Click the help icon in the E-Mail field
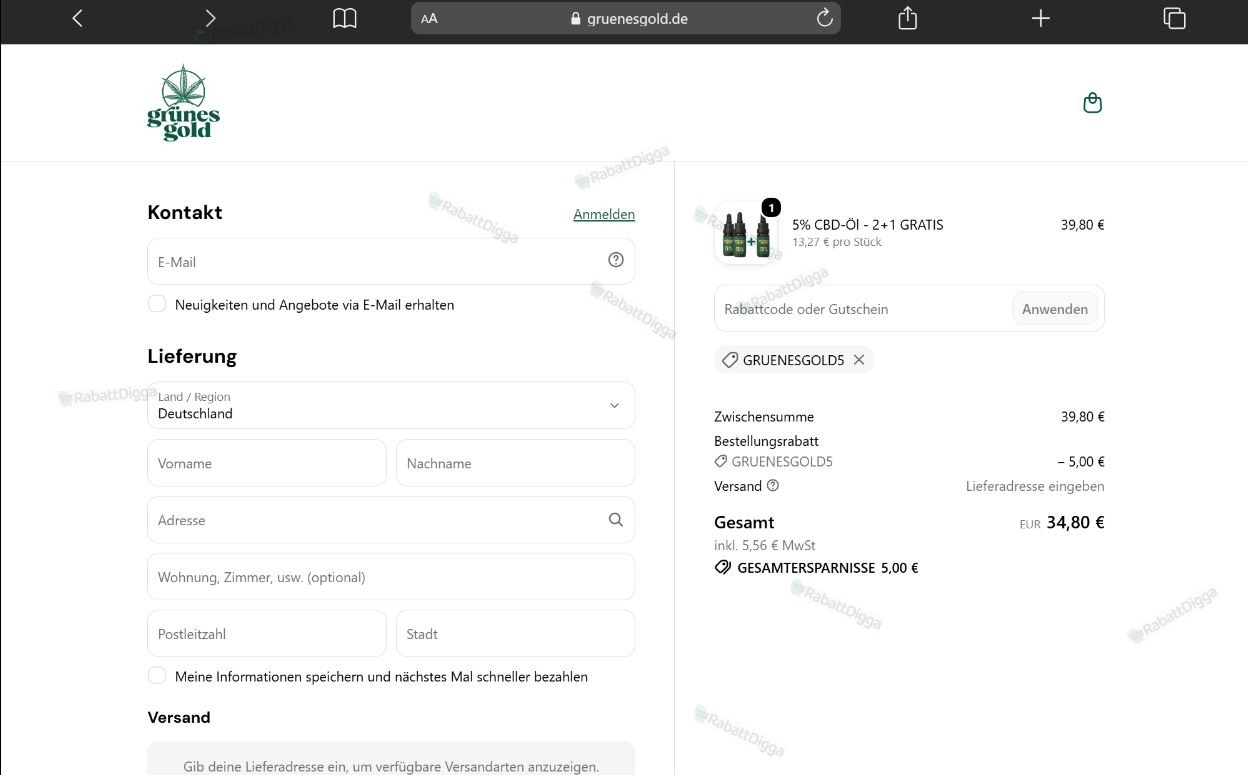This screenshot has width=1248, height=775. pyautogui.click(x=616, y=260)
